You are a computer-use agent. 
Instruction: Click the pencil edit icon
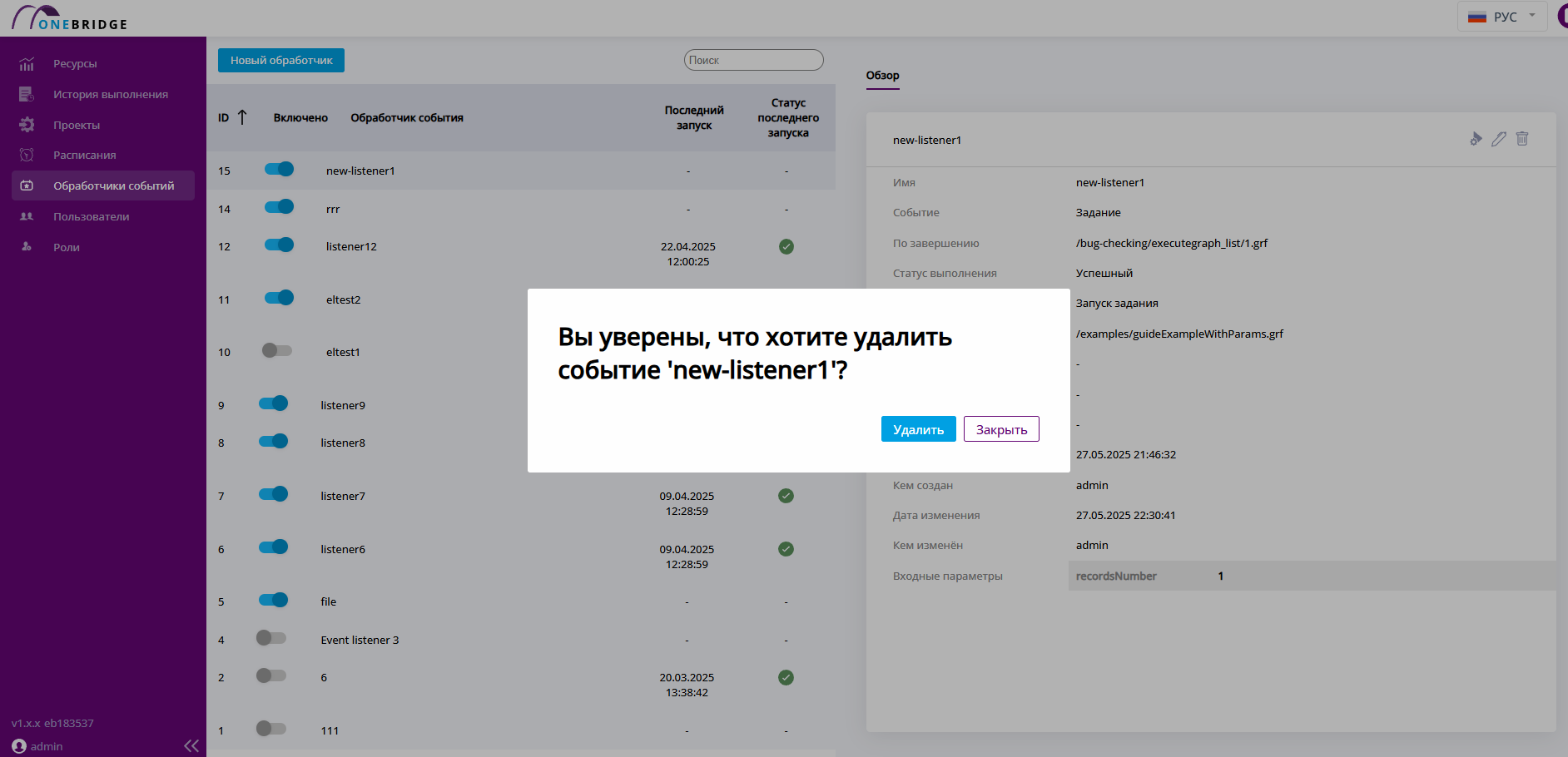click(x=1498, y=139)
